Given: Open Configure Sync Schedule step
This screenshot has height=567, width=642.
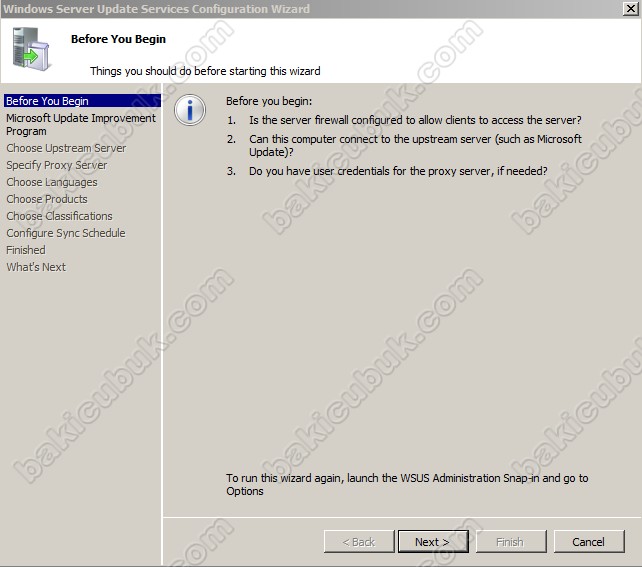Looking at the screenshot, I should pyautogui.click(x=66, y=233).
